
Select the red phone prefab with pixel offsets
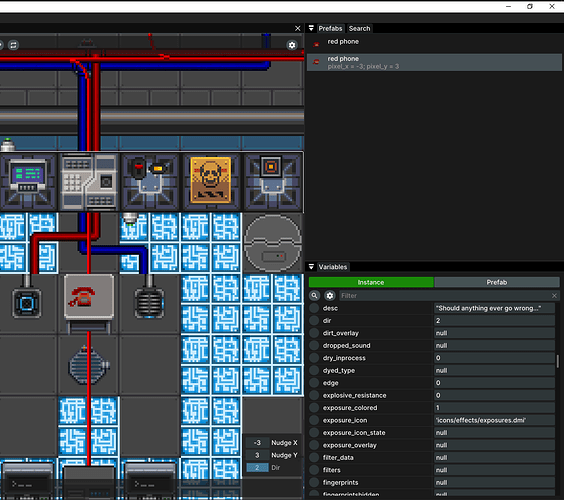(434, 62)
